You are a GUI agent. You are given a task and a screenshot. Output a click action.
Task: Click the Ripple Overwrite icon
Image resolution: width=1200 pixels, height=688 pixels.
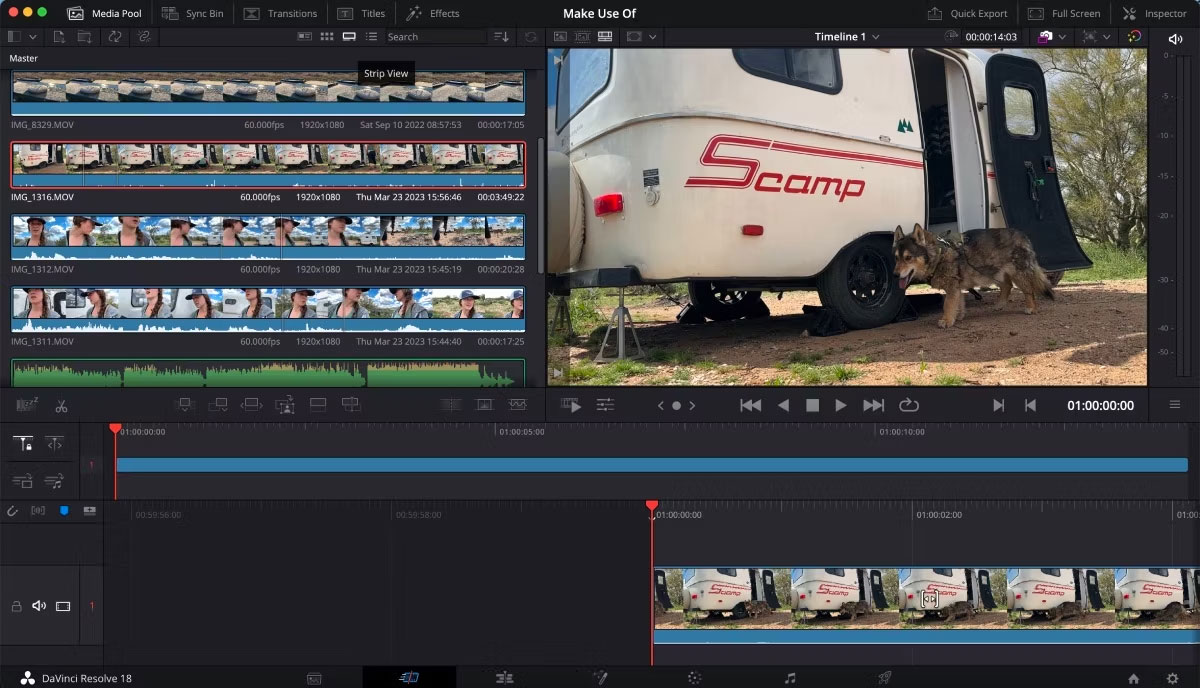tap(251, 405)
